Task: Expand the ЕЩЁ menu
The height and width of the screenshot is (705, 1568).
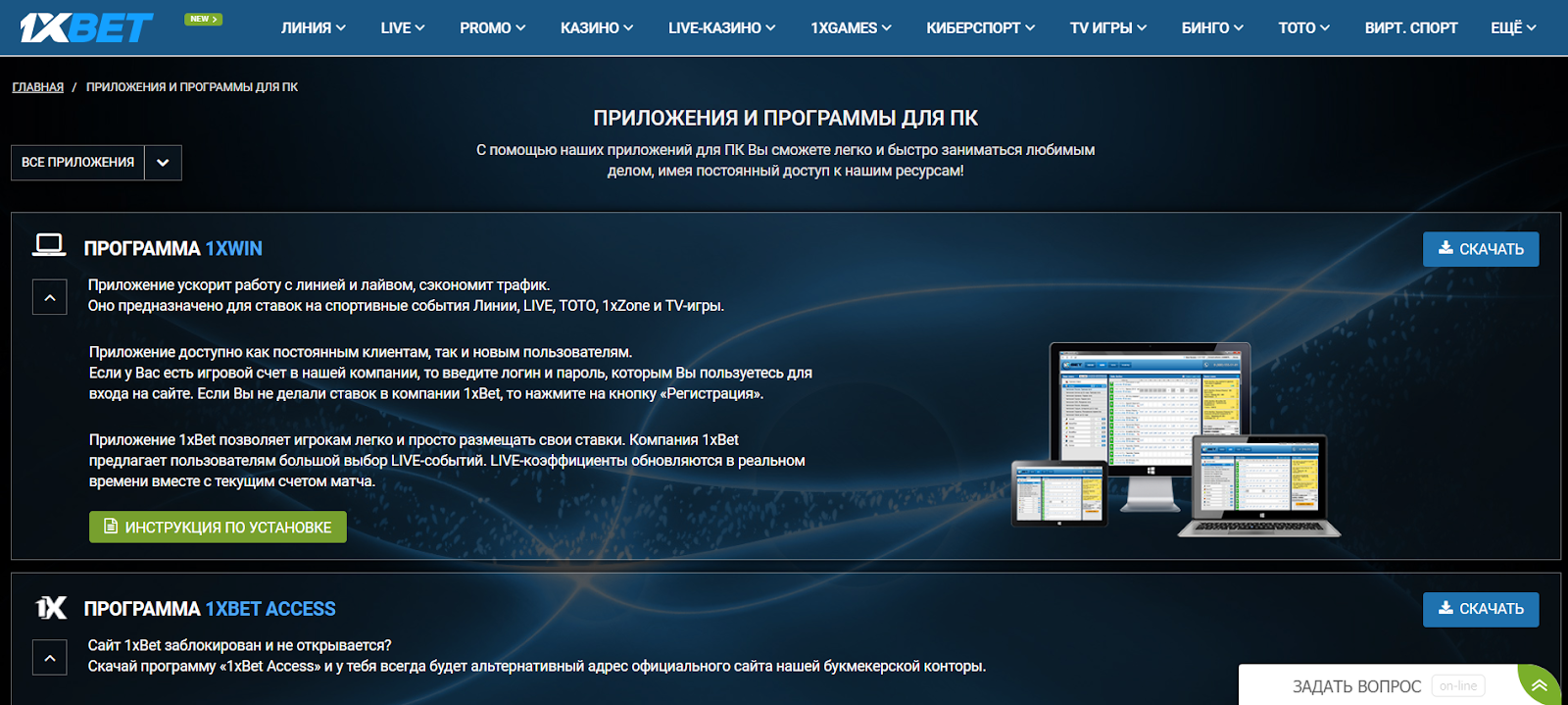Action: point(1514,28)
